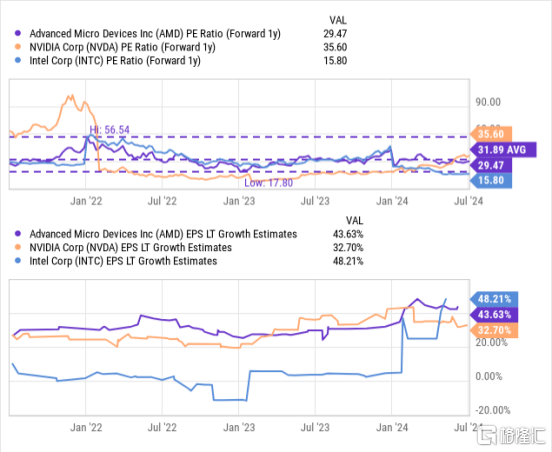Click "Jan '24" on the PE Ratio chart axis
This screenshot has width=552, height=452.
pos(392,201)
